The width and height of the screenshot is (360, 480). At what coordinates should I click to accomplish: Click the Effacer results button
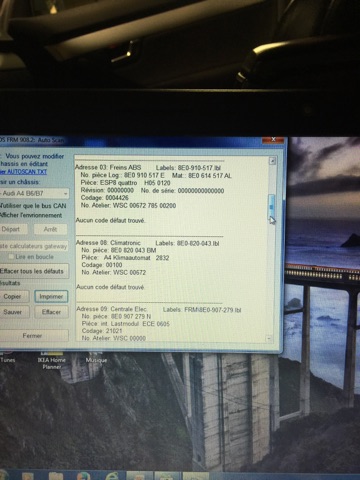click(51, 312)
